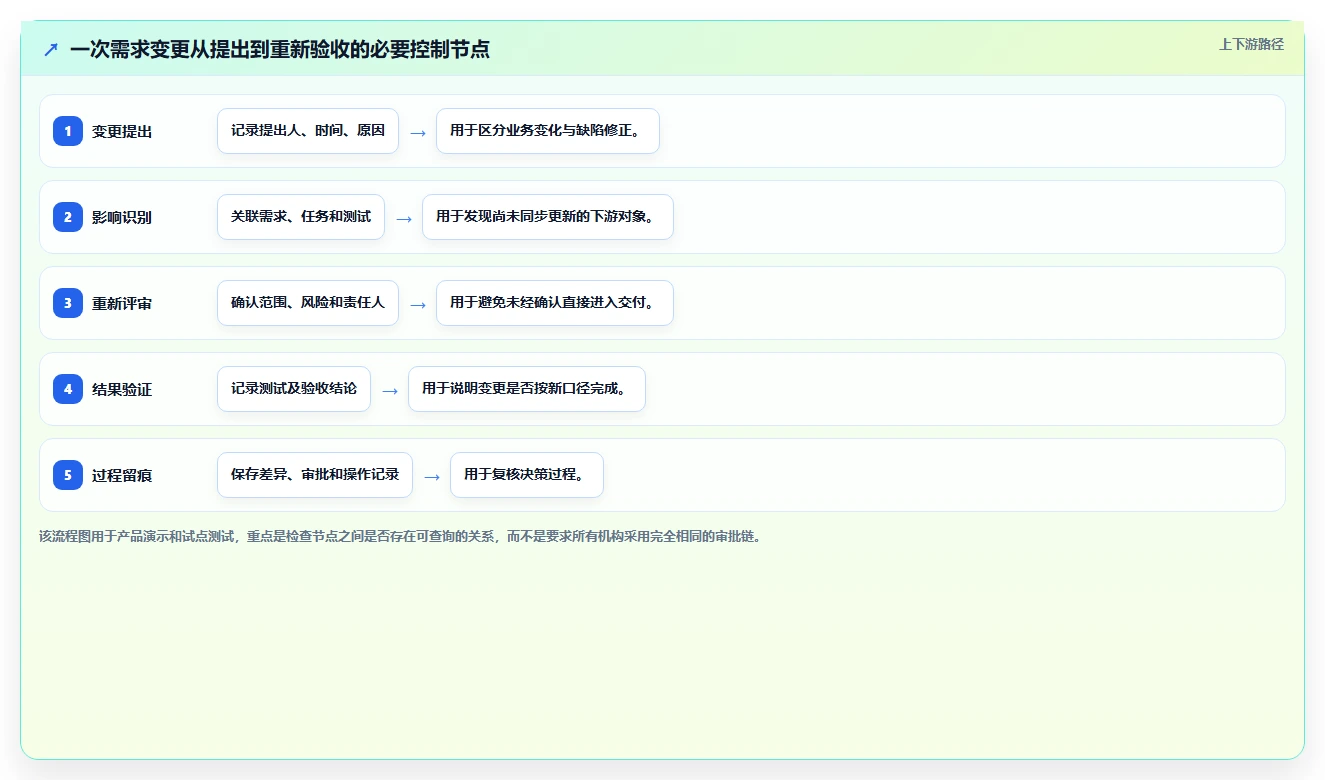
Task: Click the arrow in the 过程留痕 row
Action: click(x=432, y=476)
